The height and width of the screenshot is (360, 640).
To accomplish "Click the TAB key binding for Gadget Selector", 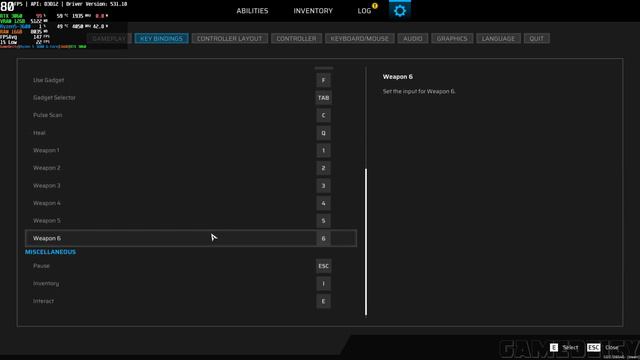I will (323, 98).
